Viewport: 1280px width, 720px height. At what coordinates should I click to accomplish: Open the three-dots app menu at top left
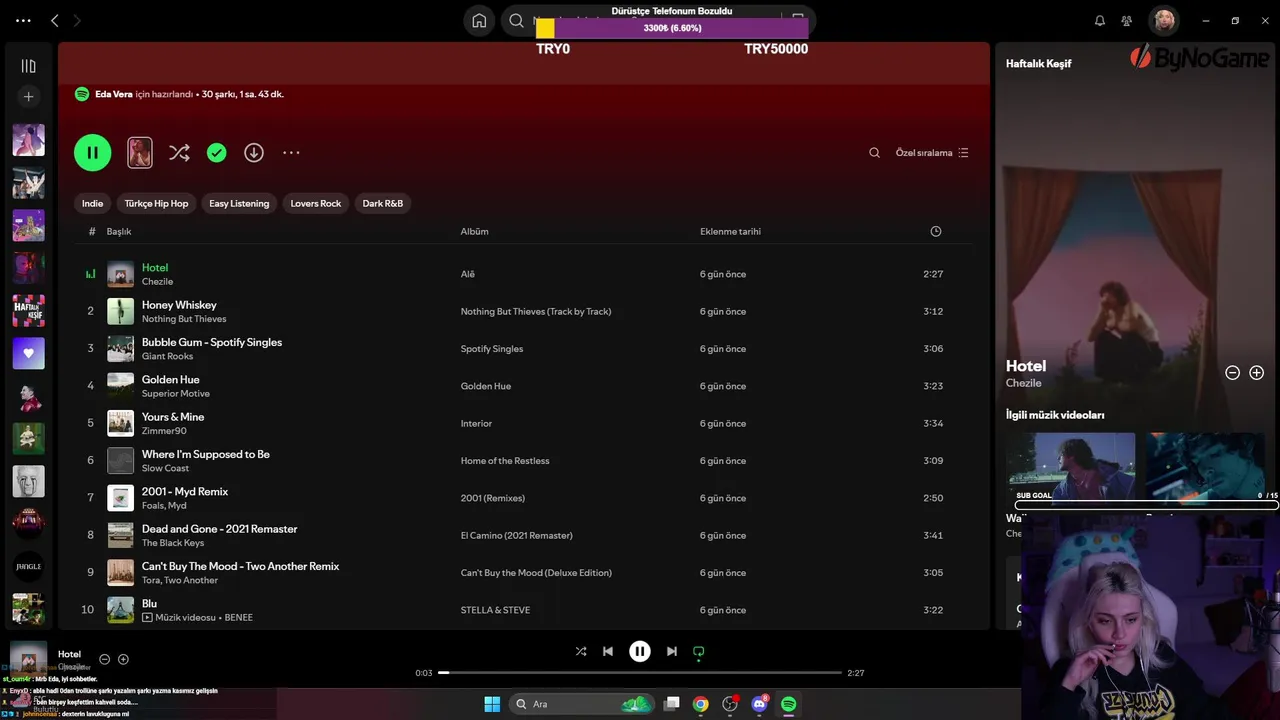pos(24,20)
